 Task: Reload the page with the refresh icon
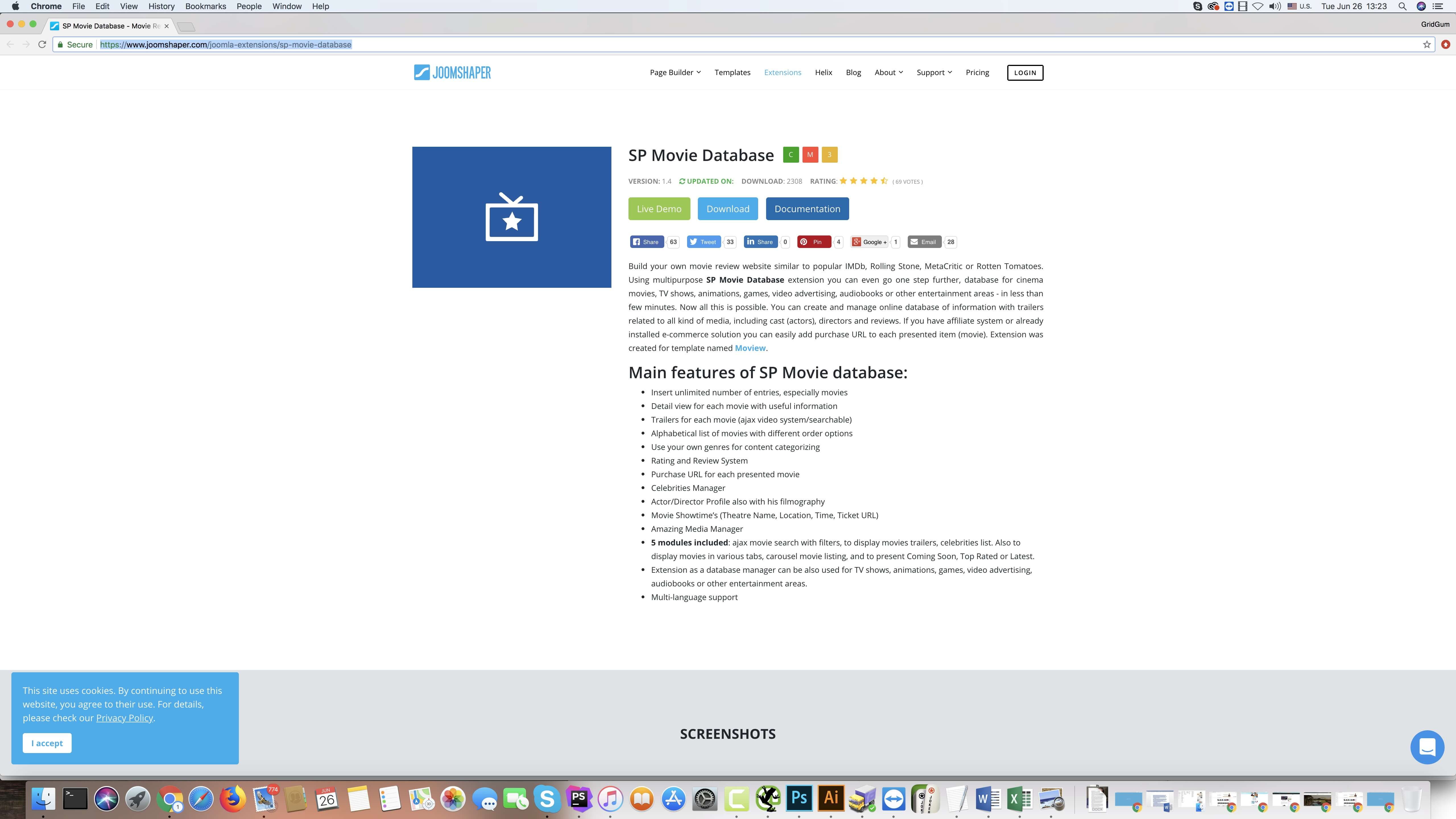click(42, 45)
